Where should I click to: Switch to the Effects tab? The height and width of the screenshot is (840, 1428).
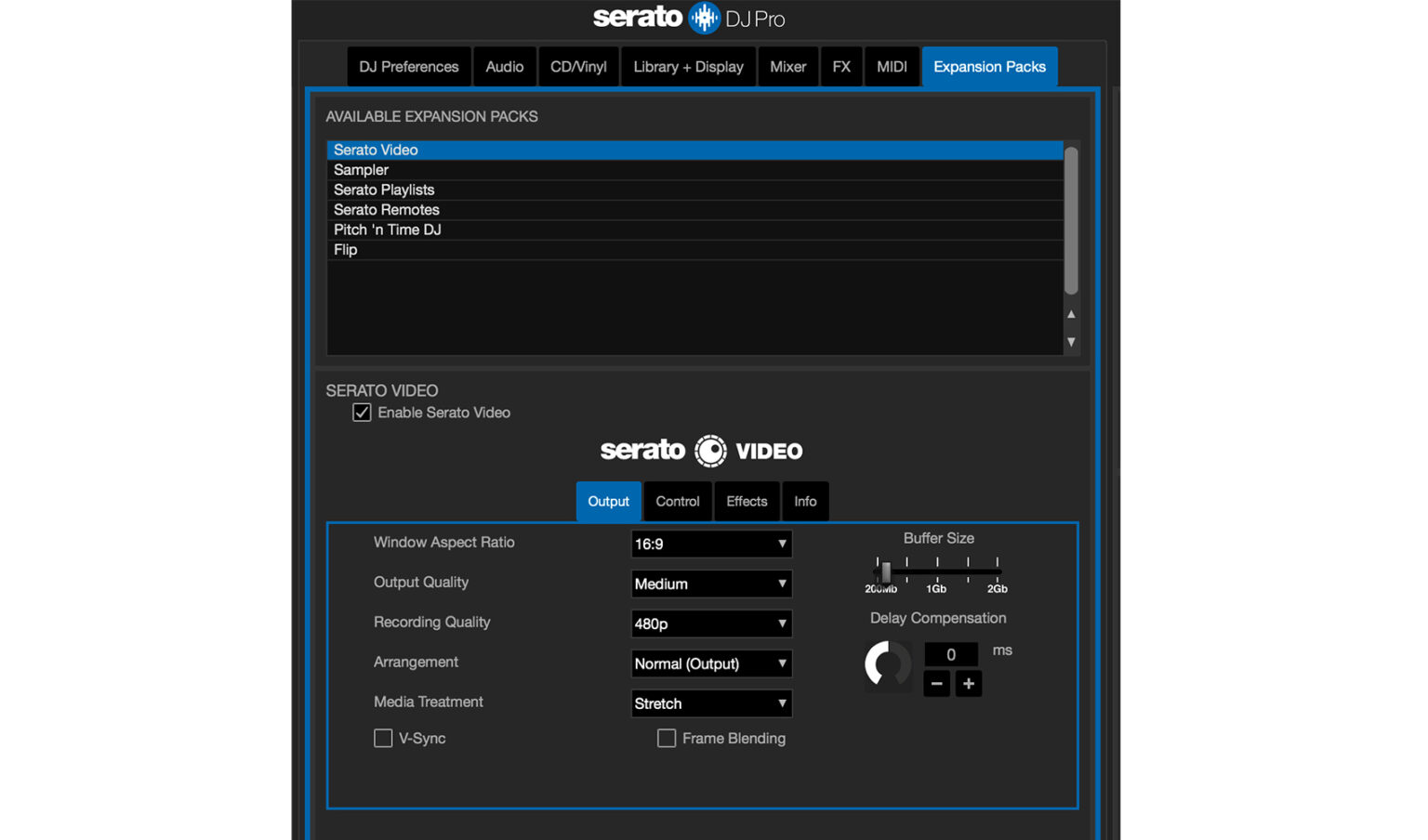point(747,501)
